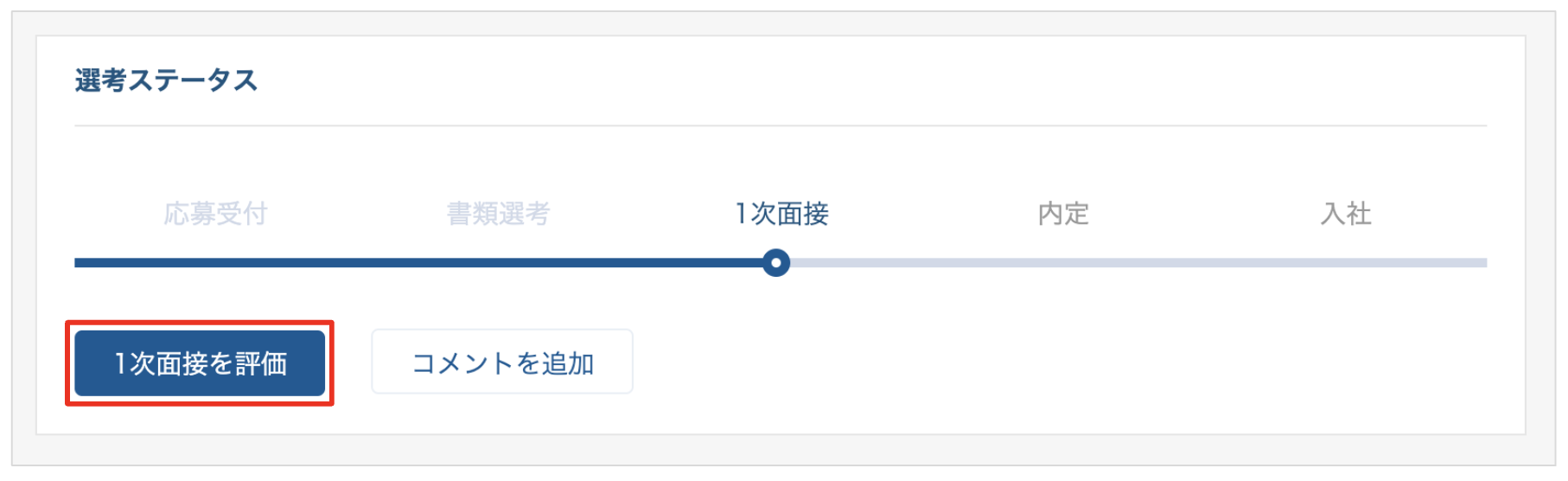Viewport: 1568px width, 481px height.
Task: Select the 入社 stage label
Action: (x=1346, y=214)
